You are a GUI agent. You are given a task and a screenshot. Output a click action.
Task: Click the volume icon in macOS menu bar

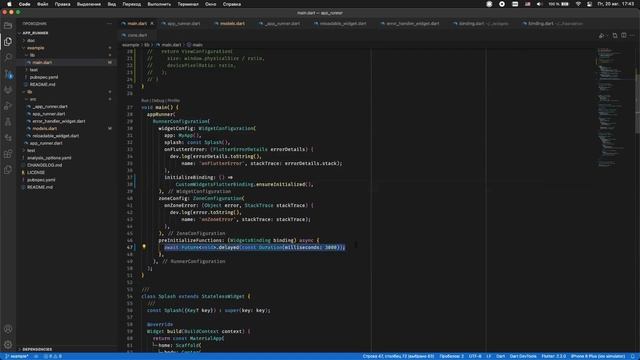(539, 4)
